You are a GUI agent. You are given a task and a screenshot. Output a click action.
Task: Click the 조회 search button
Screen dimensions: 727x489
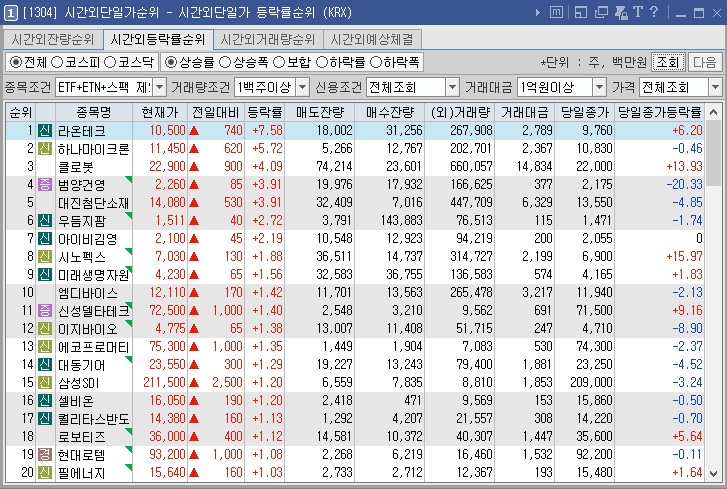[668, 62]
